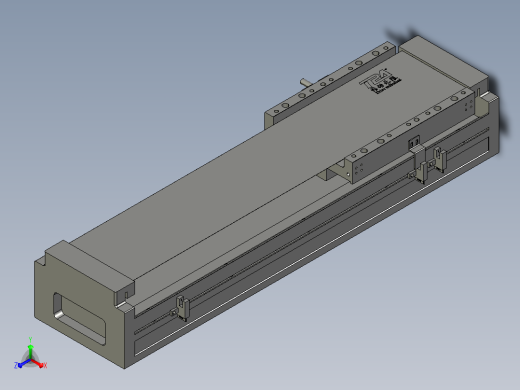Screen dimensions: 520x390
Task: Pick the rounded slot opening in the left end cap
Action: coord(79,318)
